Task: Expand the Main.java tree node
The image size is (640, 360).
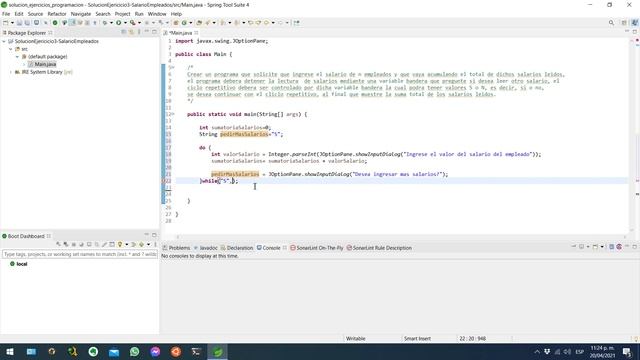Action: (24, 64)
